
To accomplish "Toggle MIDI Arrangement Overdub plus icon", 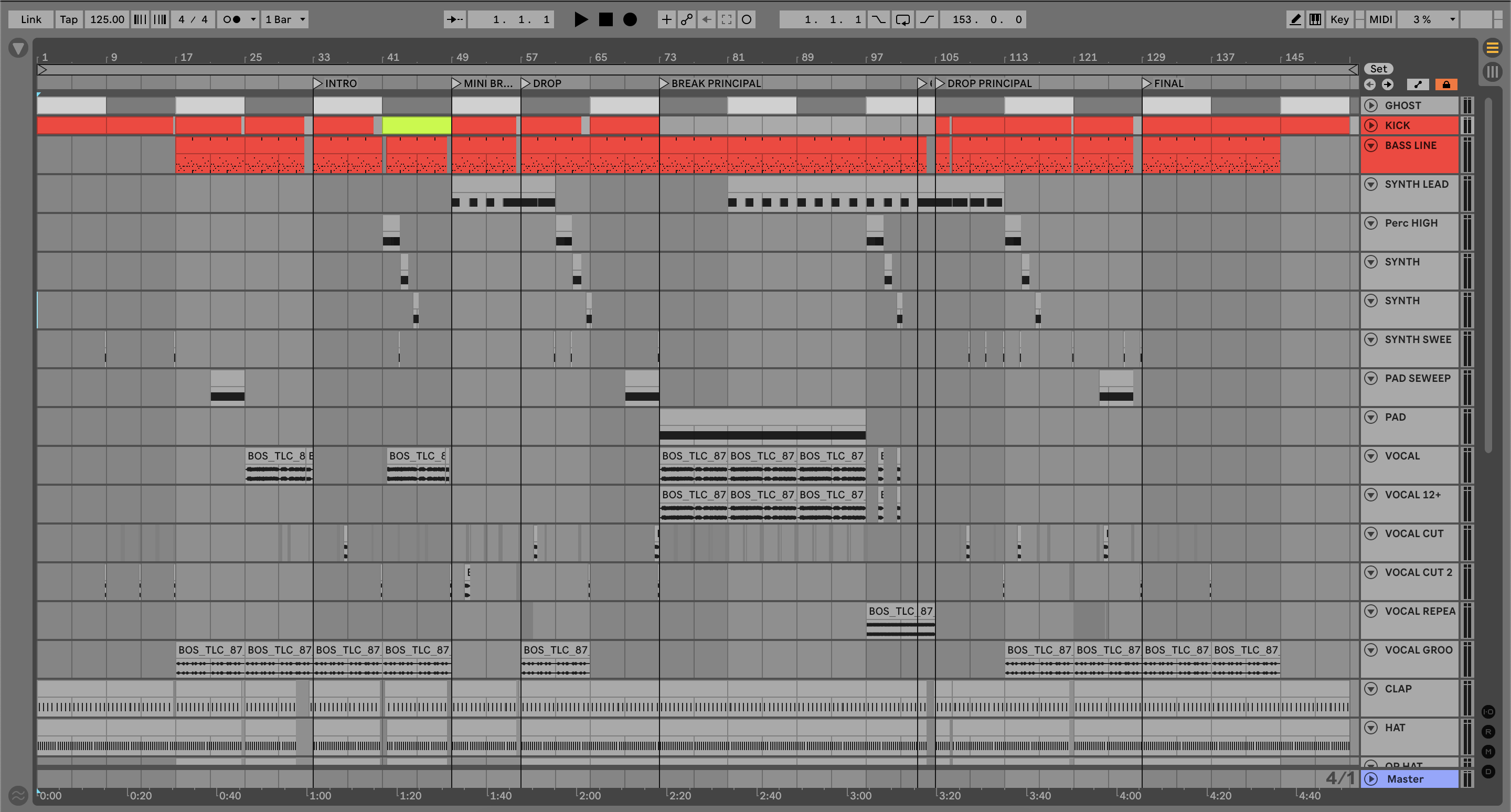I will coord(666,19).
